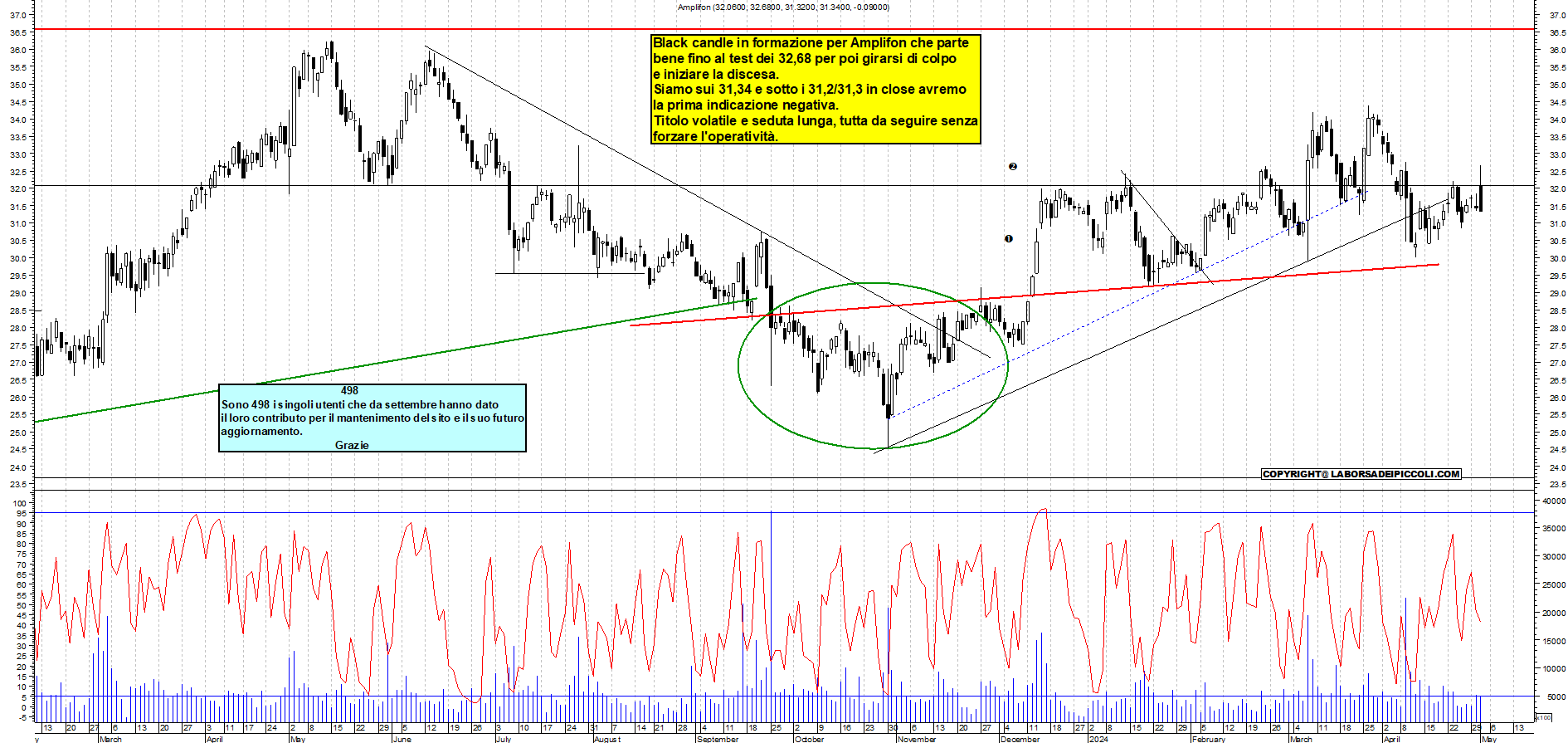Image resolution: width=1568 pixels, height=743 pixels.
Task: Click the 10000 volume scale value
Action: [x=1554, y=669]
